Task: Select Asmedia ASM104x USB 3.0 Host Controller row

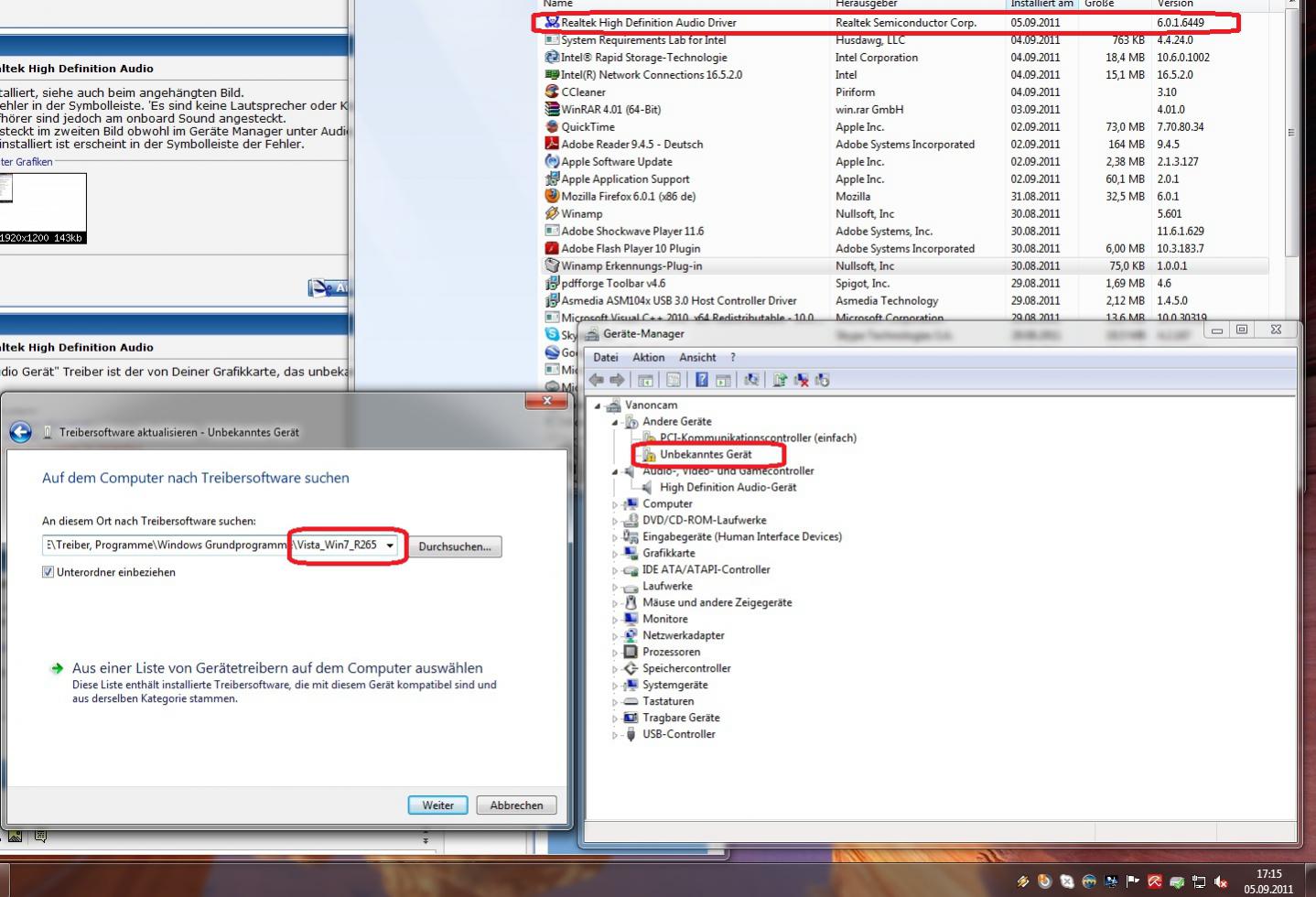Action: 906,300
